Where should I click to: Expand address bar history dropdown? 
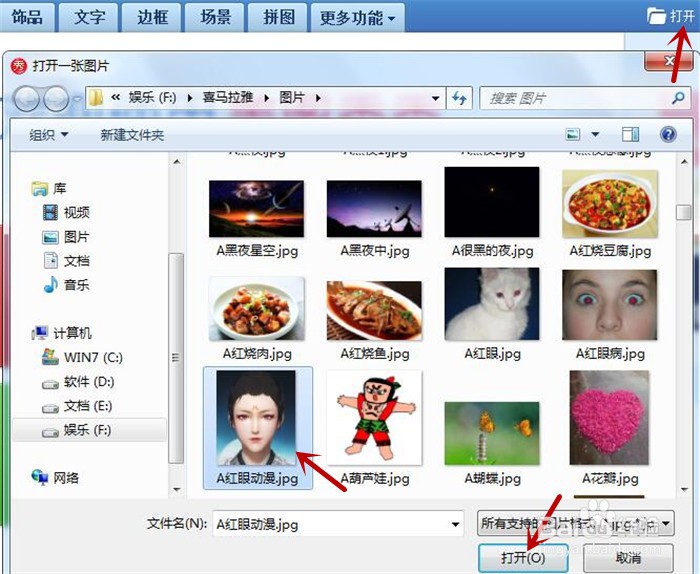[x=435, y=98]
